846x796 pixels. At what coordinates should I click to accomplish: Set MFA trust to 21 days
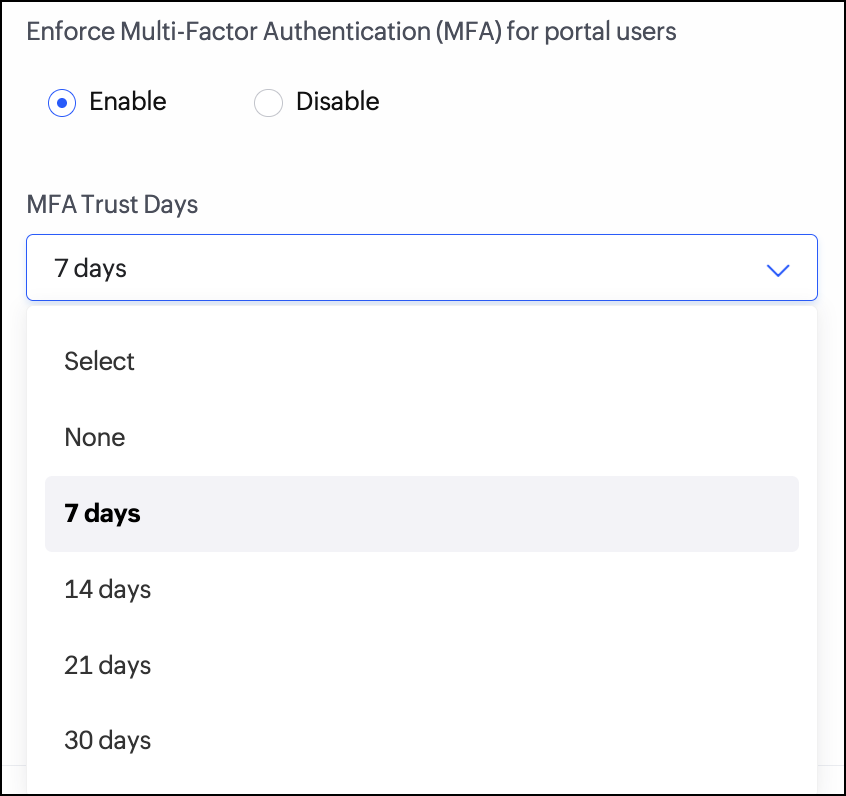108,666
